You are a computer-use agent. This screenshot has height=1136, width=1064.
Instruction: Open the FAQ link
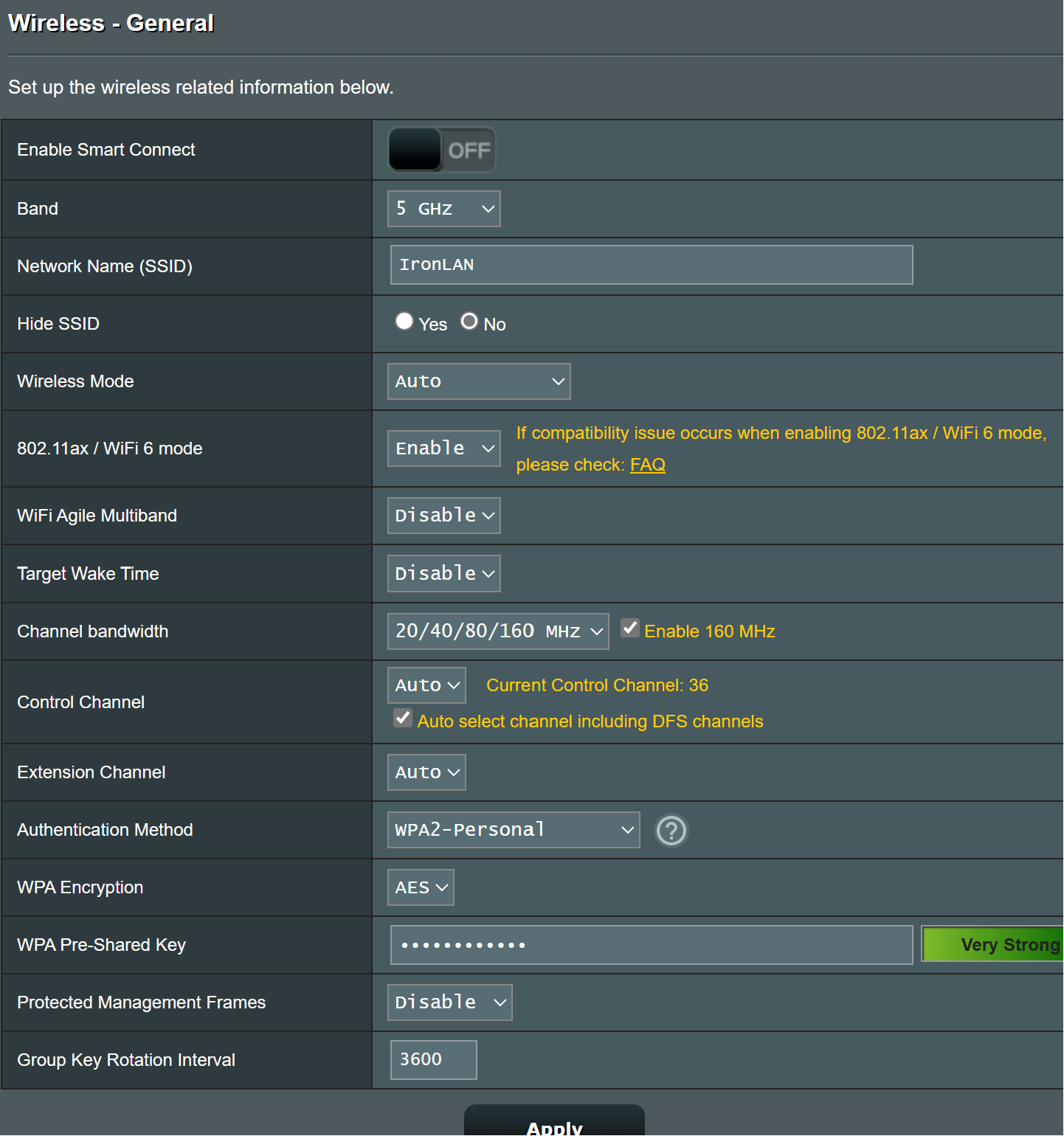coord(648,465)
